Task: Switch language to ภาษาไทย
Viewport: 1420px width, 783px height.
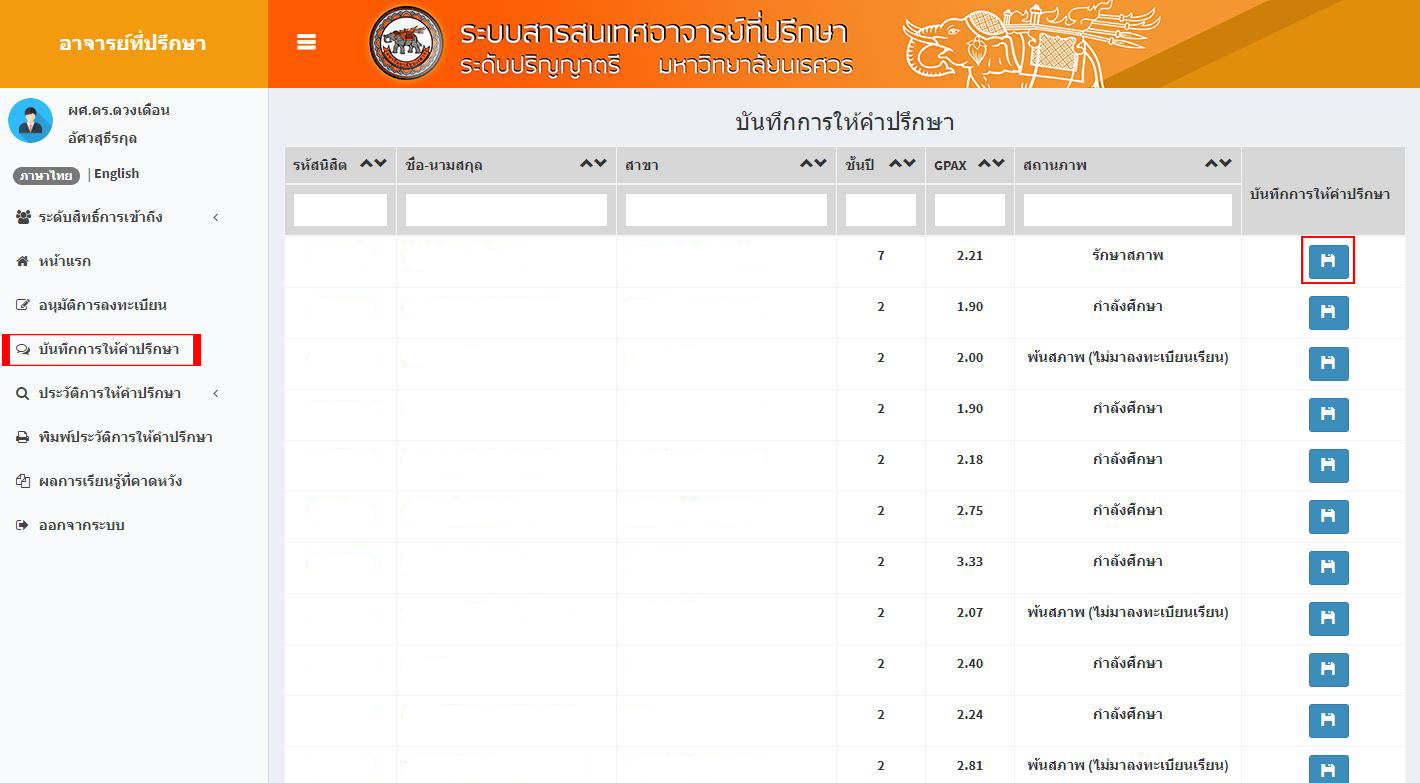Action: [x=47, y=175]
